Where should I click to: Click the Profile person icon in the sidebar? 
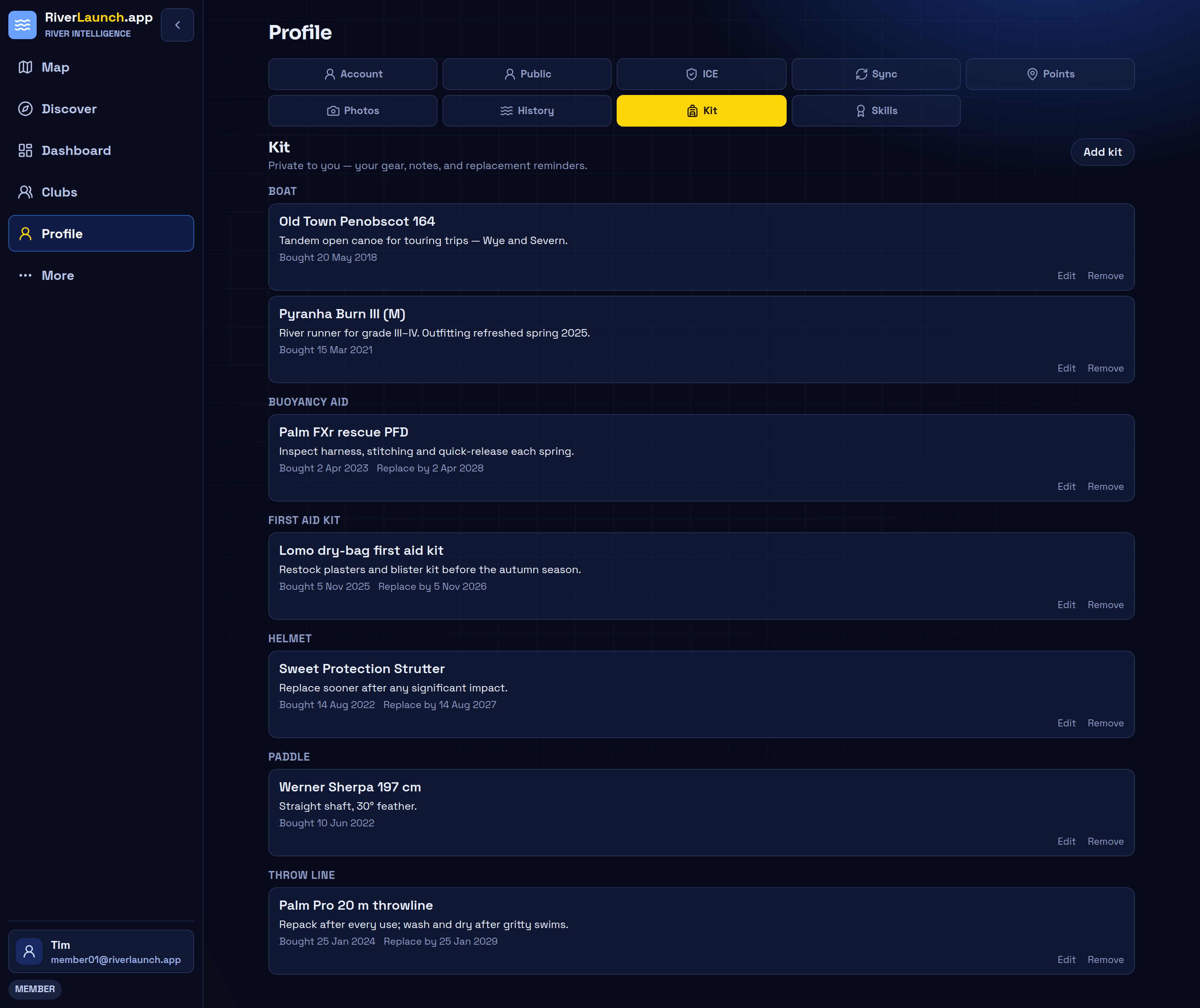point(25,234)
